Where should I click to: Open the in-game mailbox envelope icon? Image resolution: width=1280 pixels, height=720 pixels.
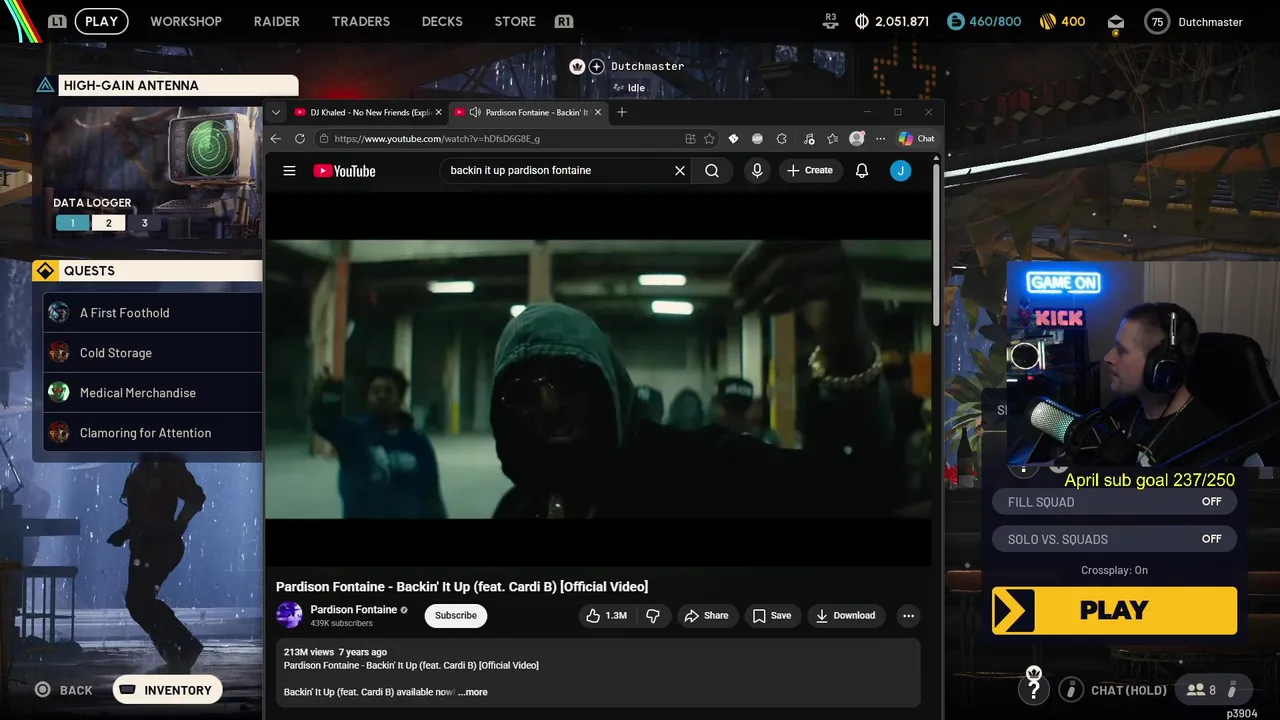[x=1116, y=22]
